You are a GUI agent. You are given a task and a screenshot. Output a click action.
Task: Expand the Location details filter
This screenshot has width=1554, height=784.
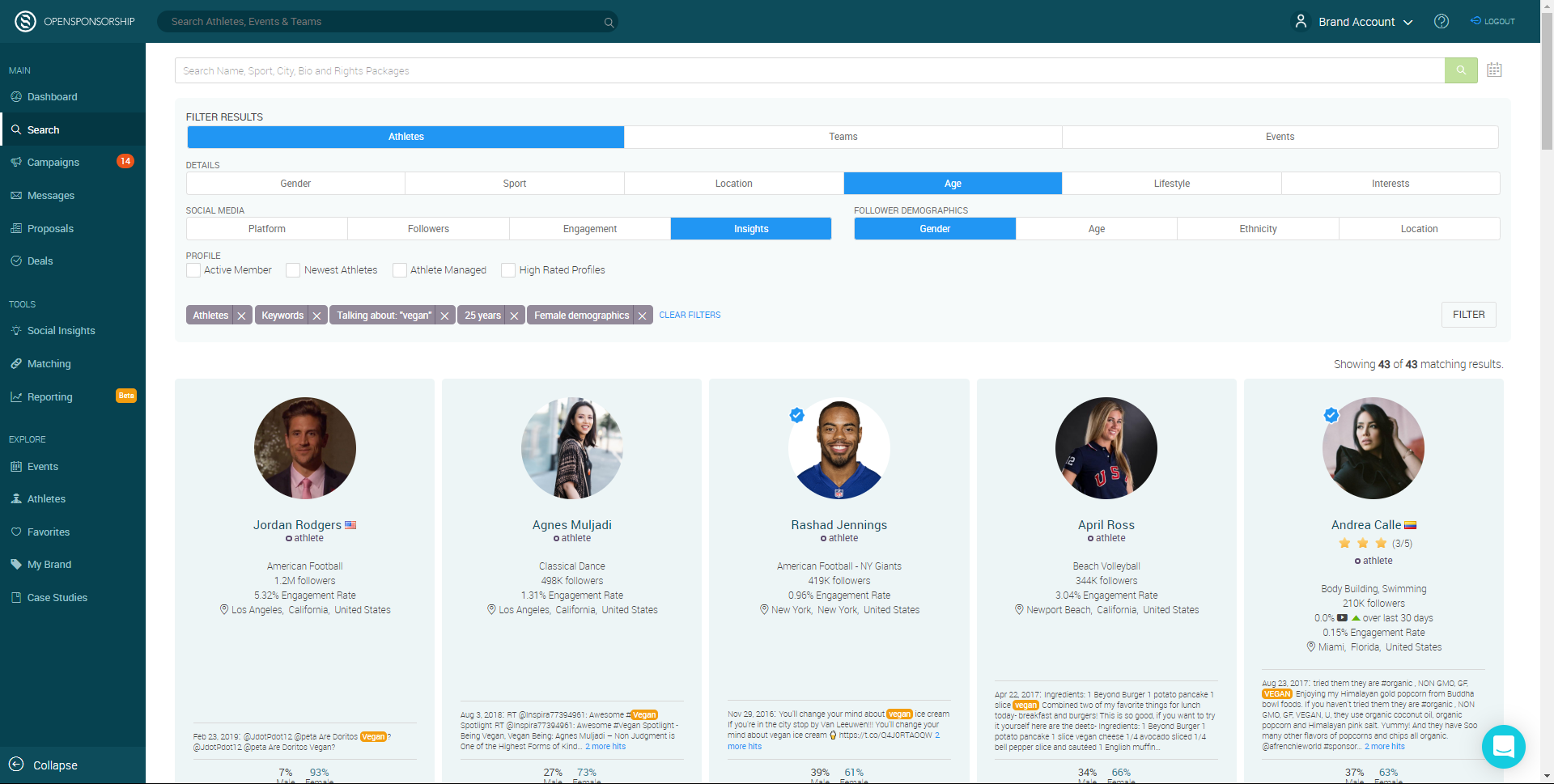(734, 184)
